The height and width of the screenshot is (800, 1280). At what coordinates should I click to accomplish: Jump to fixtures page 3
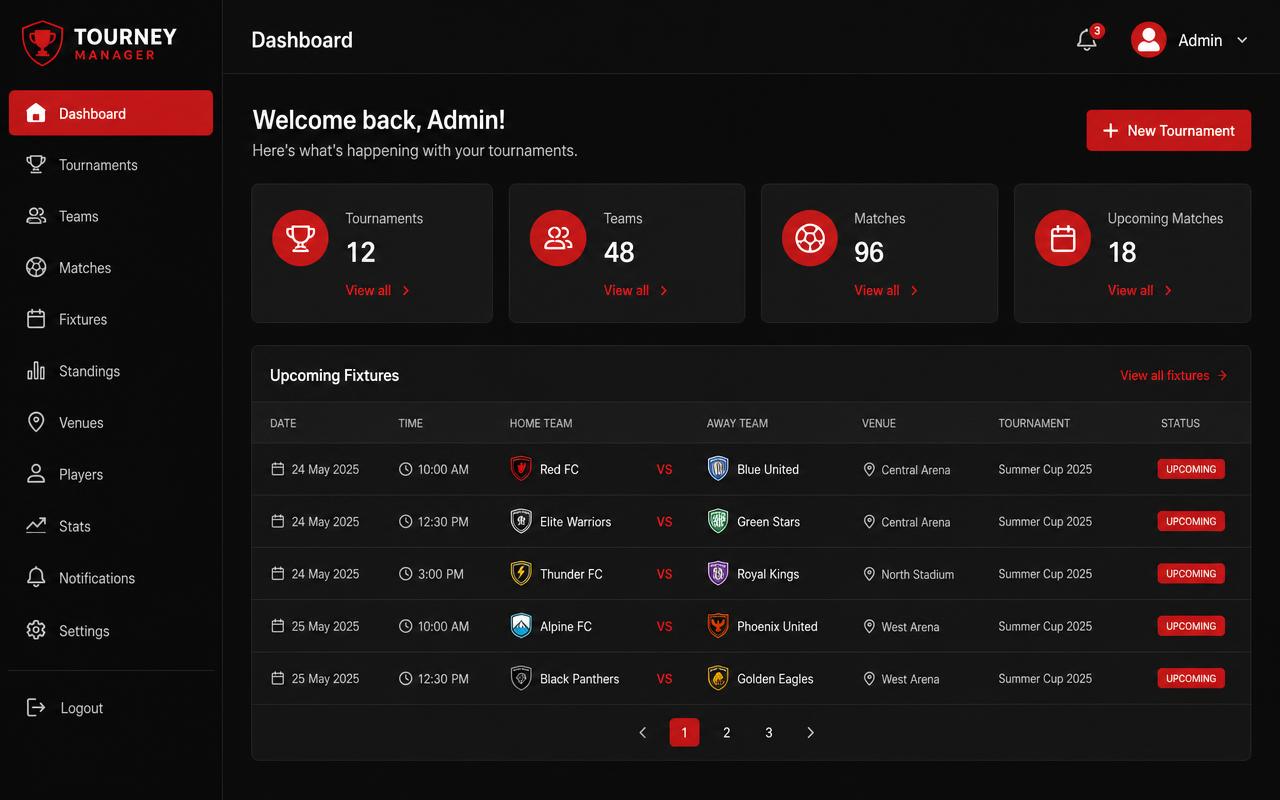click(x=769, y=733)
